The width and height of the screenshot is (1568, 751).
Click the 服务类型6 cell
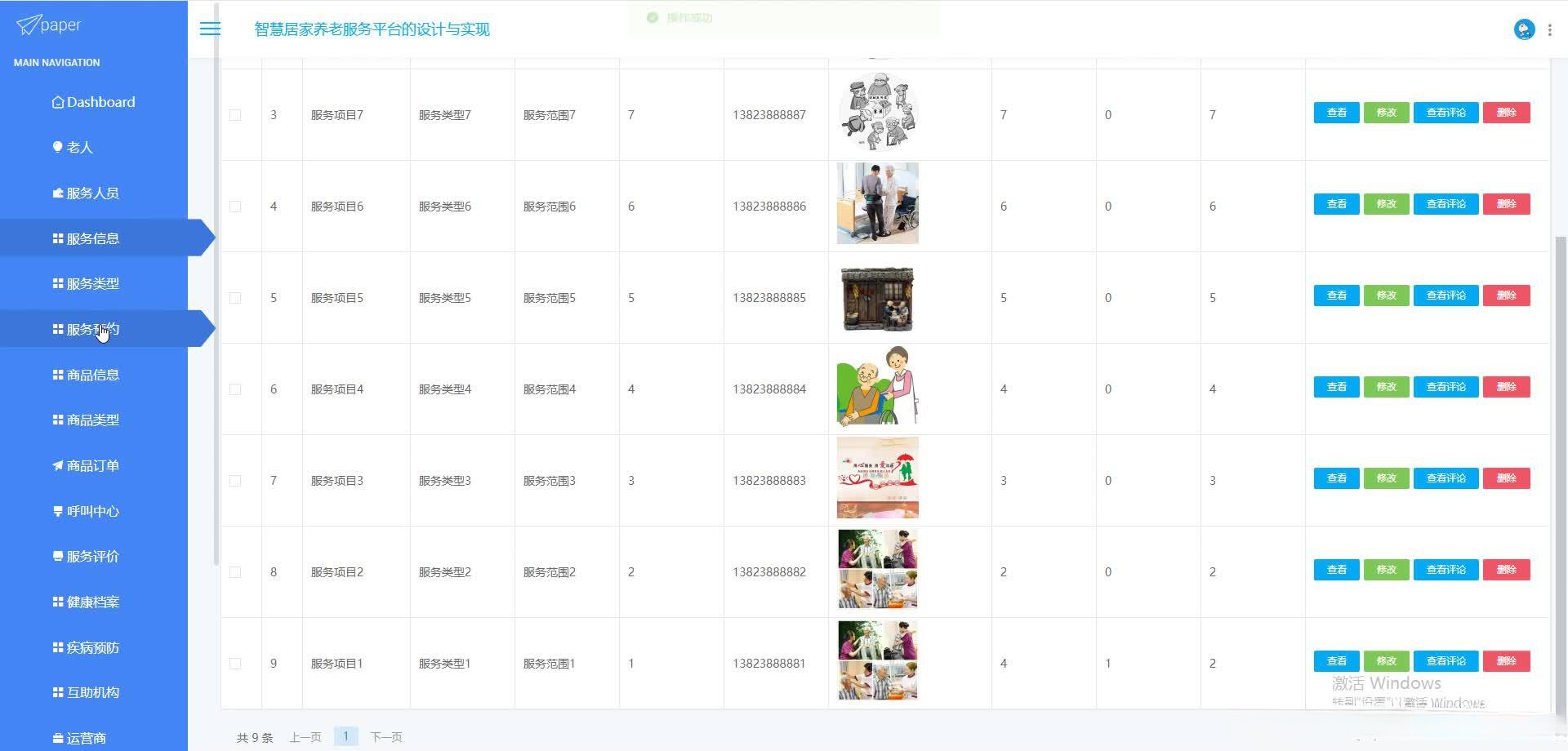[445, 207]
